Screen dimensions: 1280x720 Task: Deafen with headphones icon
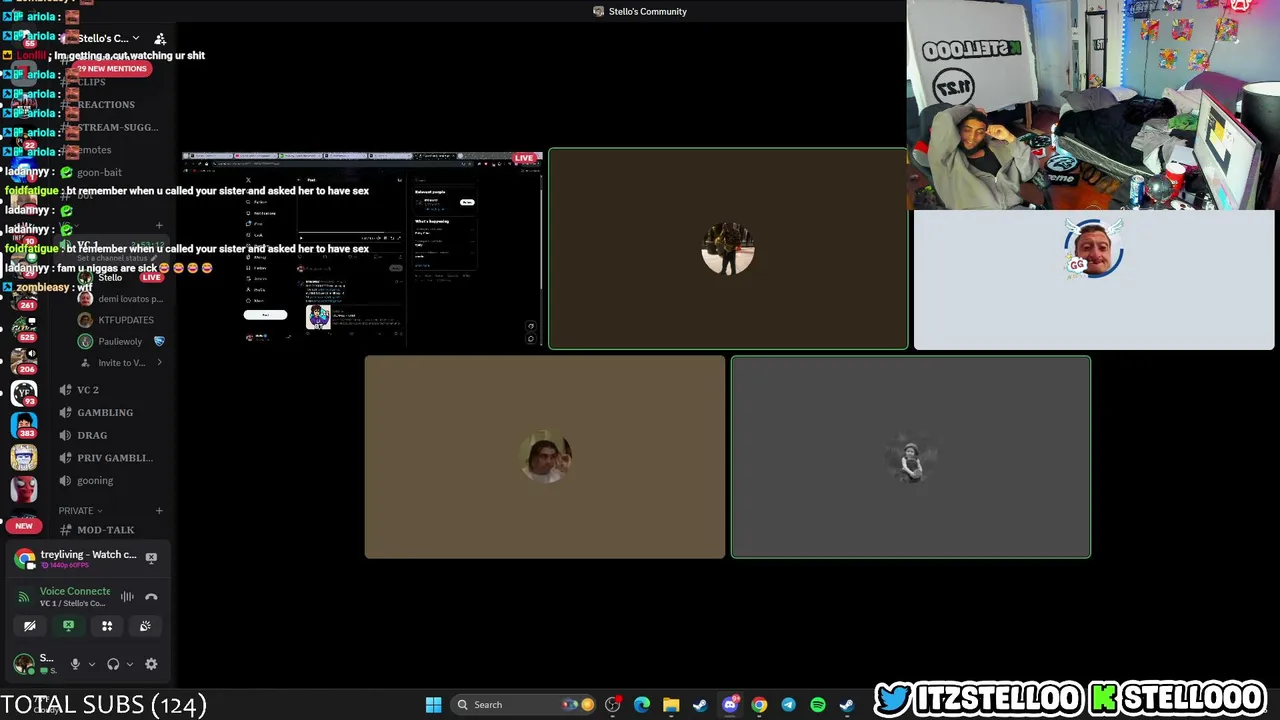[113, 664]
